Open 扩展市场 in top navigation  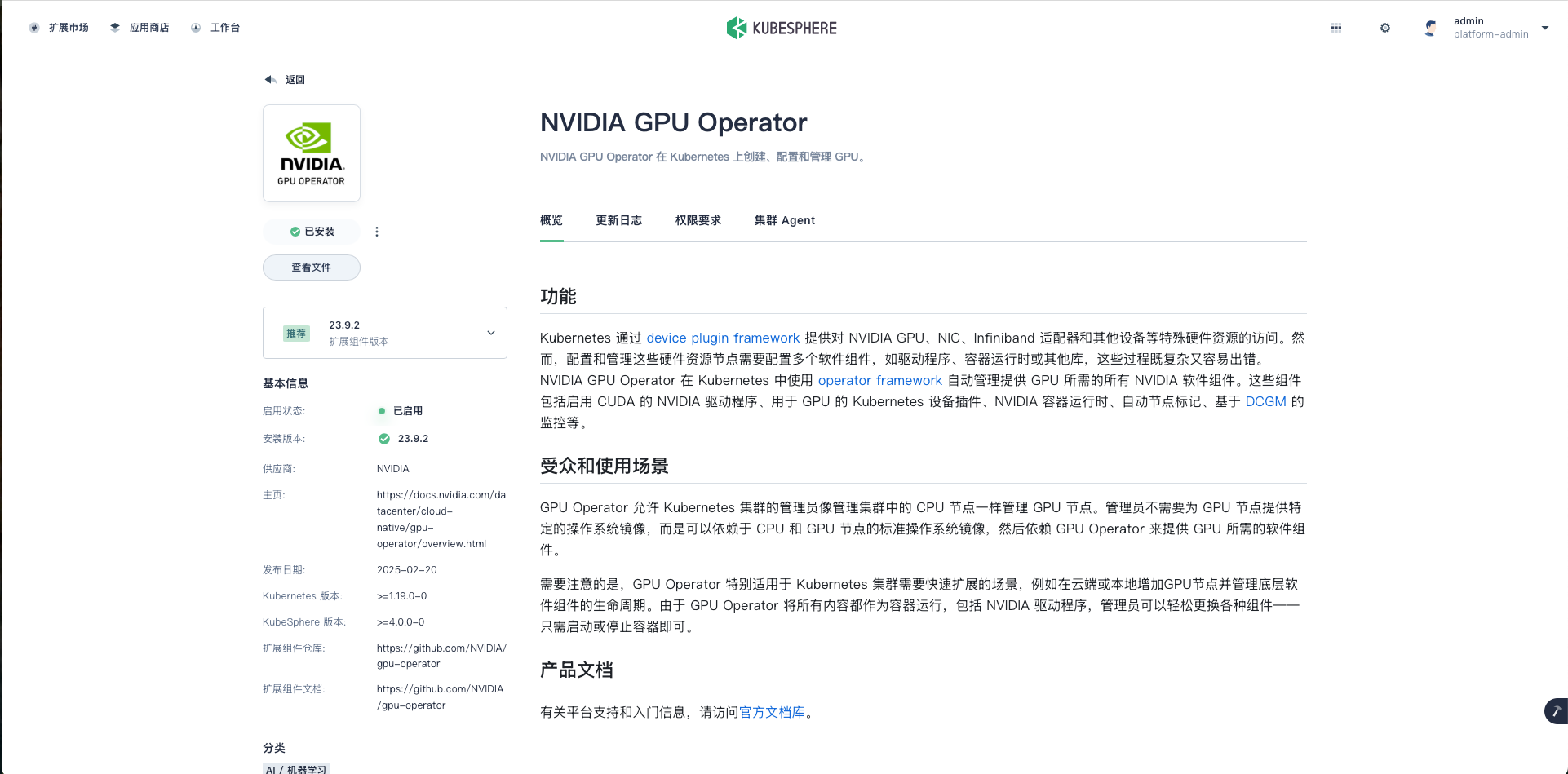click(x=69, y=28)
